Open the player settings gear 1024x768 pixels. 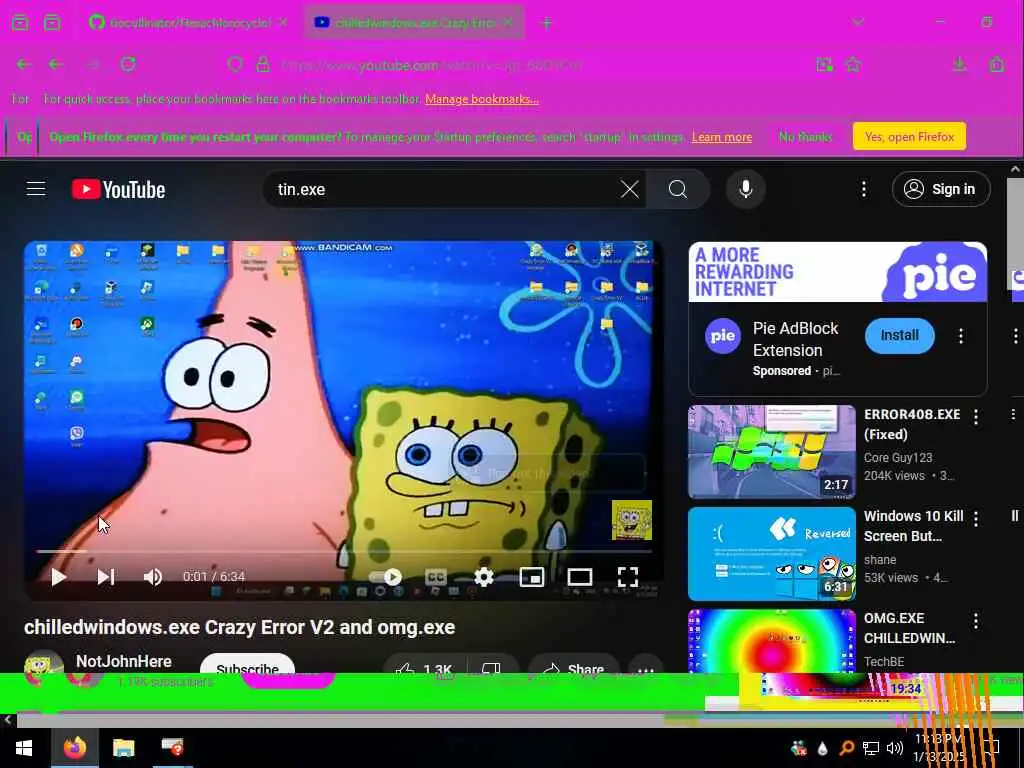[483, 577]
